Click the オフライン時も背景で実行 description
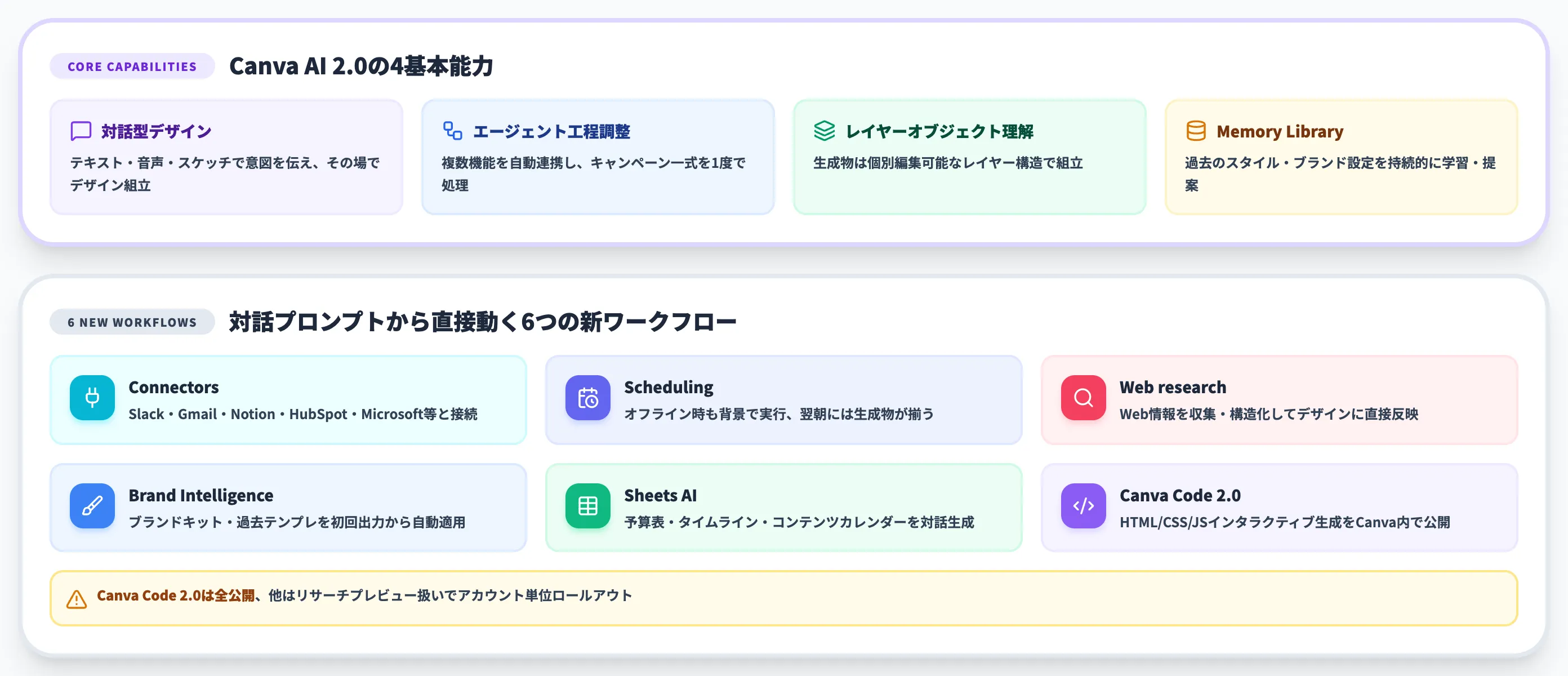 [778, 414]
